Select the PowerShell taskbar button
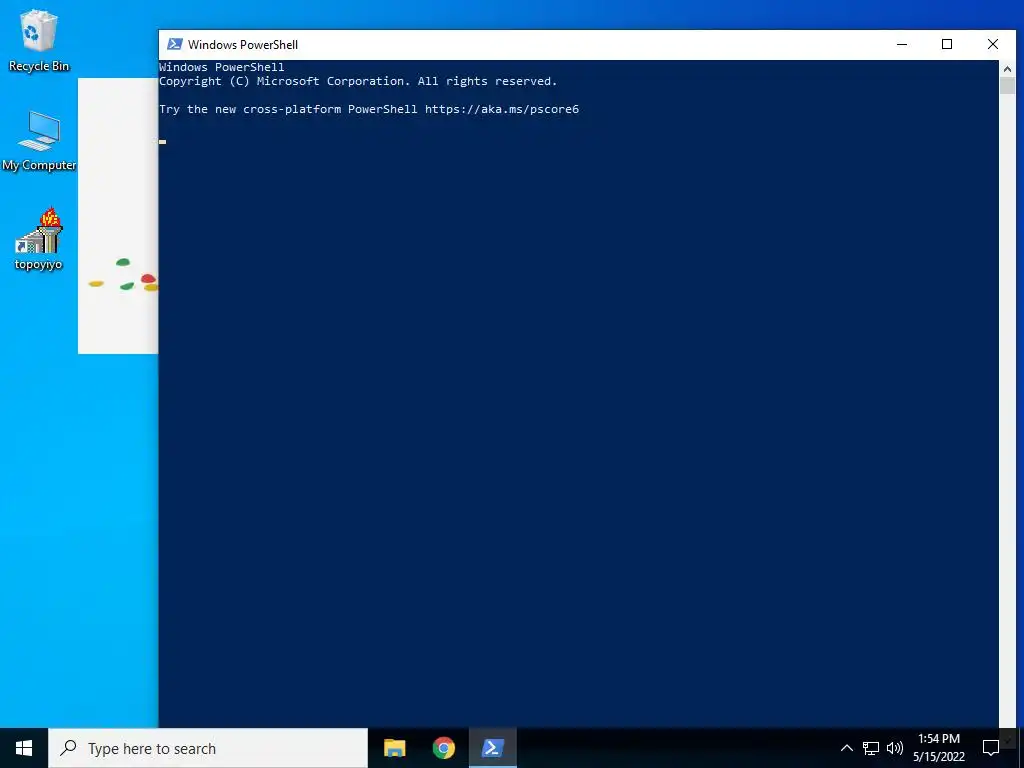The height and width of the screenshot is (768, 1024). click(492, 748)
